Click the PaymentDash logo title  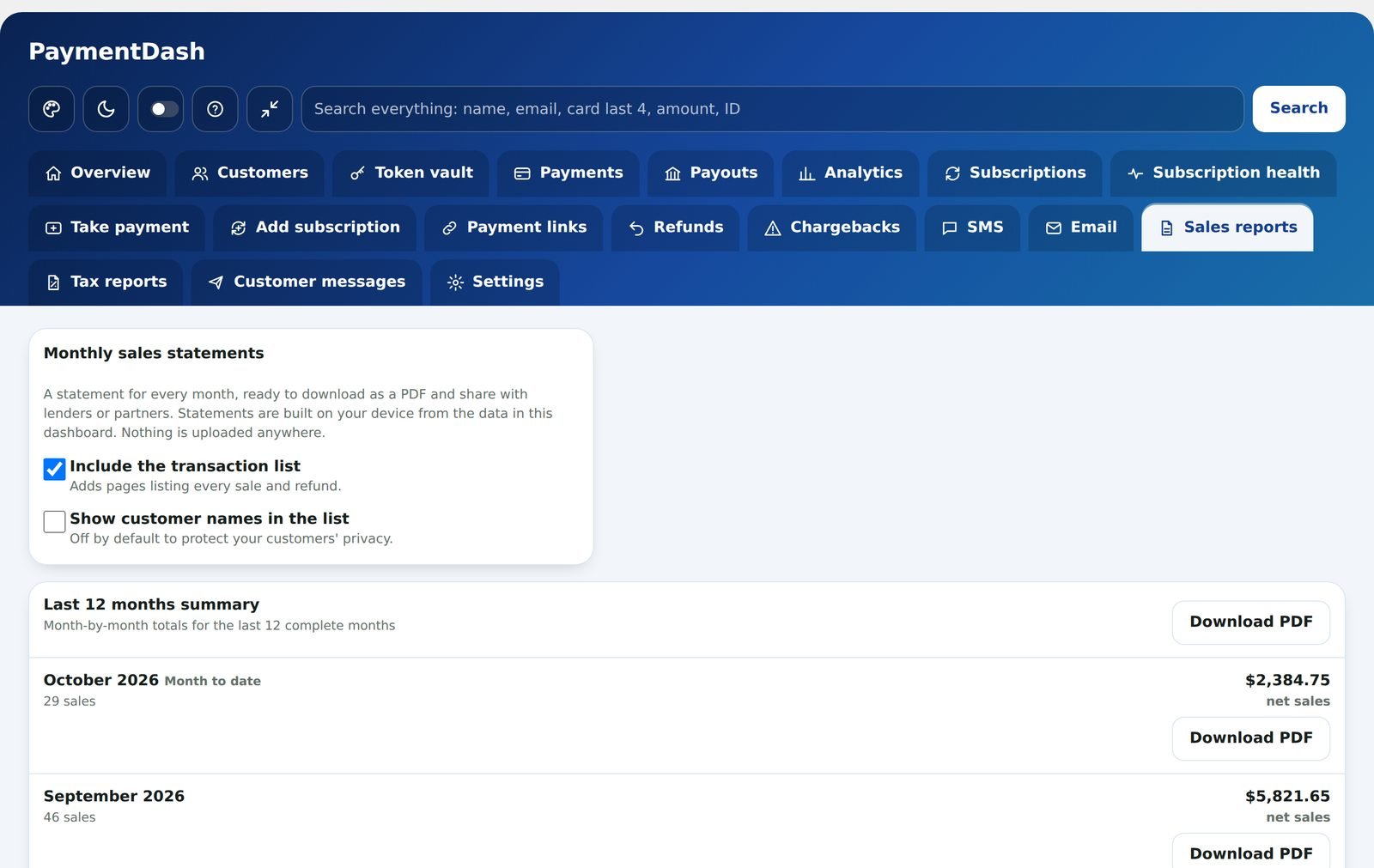[117, 52]
